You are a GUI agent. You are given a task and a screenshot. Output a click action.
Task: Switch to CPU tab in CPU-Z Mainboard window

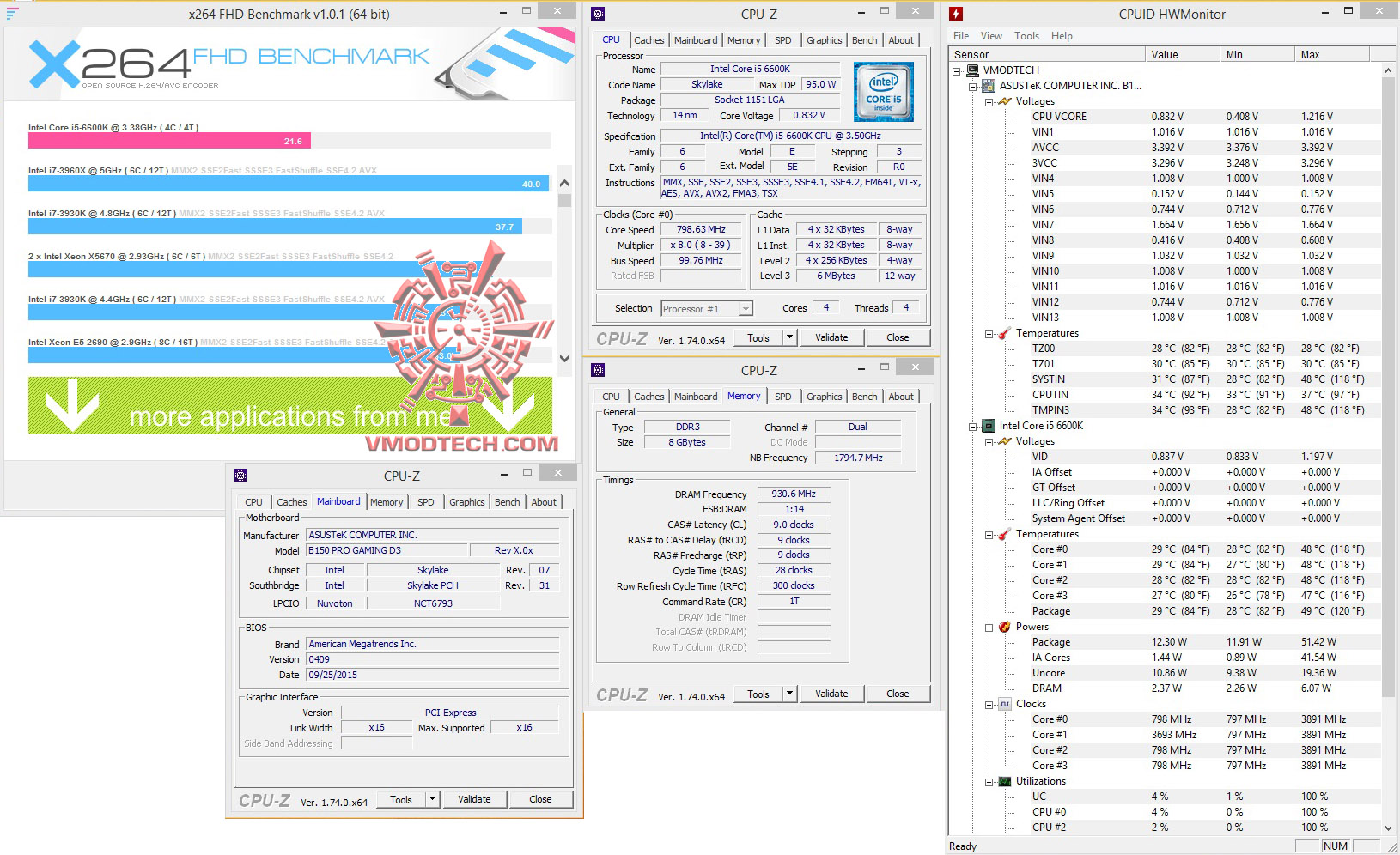[x=253, y=502]
